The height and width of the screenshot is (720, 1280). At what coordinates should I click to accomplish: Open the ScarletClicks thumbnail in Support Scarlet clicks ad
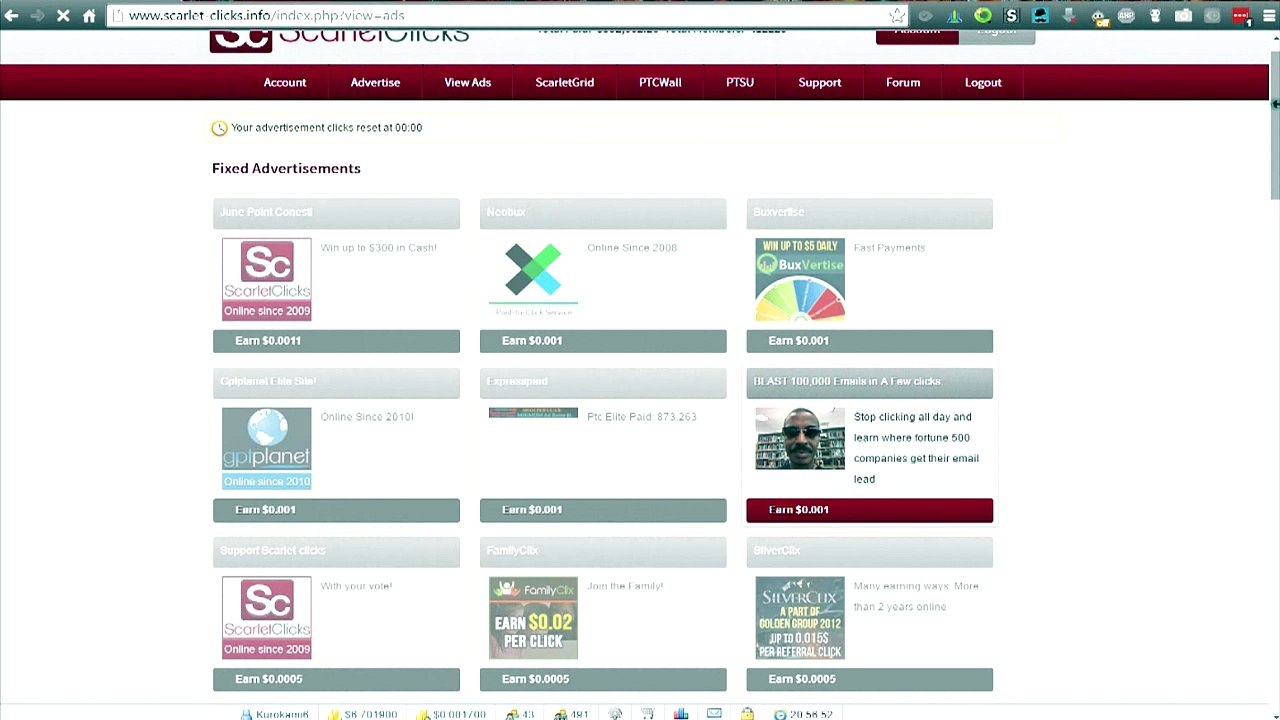[x=267, y=618]
